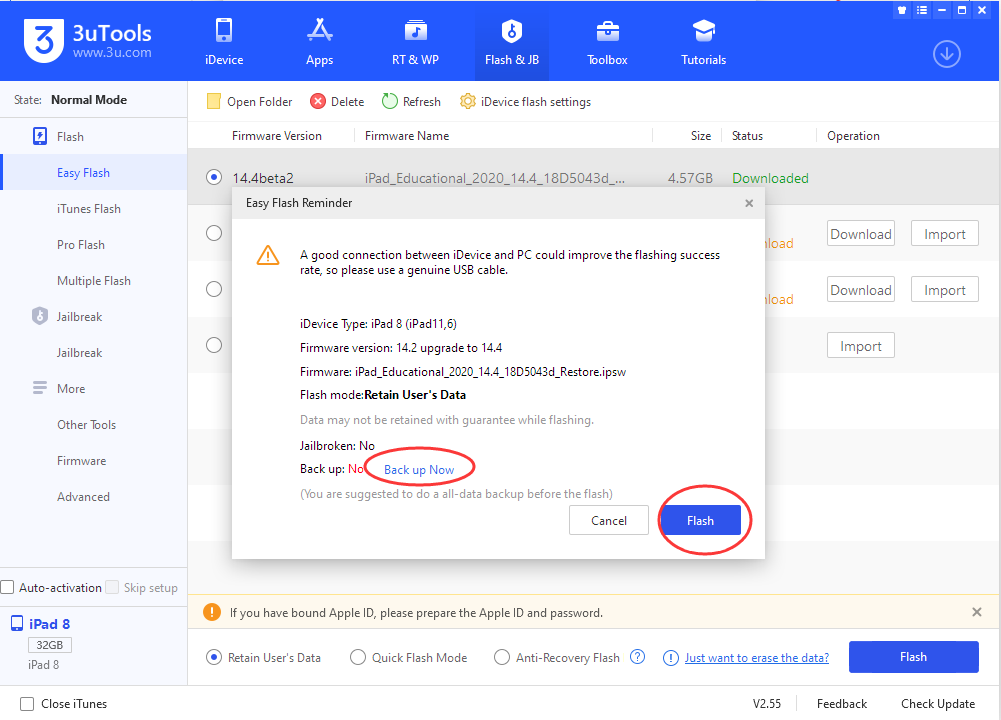The height and width of the screenshot is (720, 1001).
Task: Click the 32GB storage badge
Action: (50, 645)
